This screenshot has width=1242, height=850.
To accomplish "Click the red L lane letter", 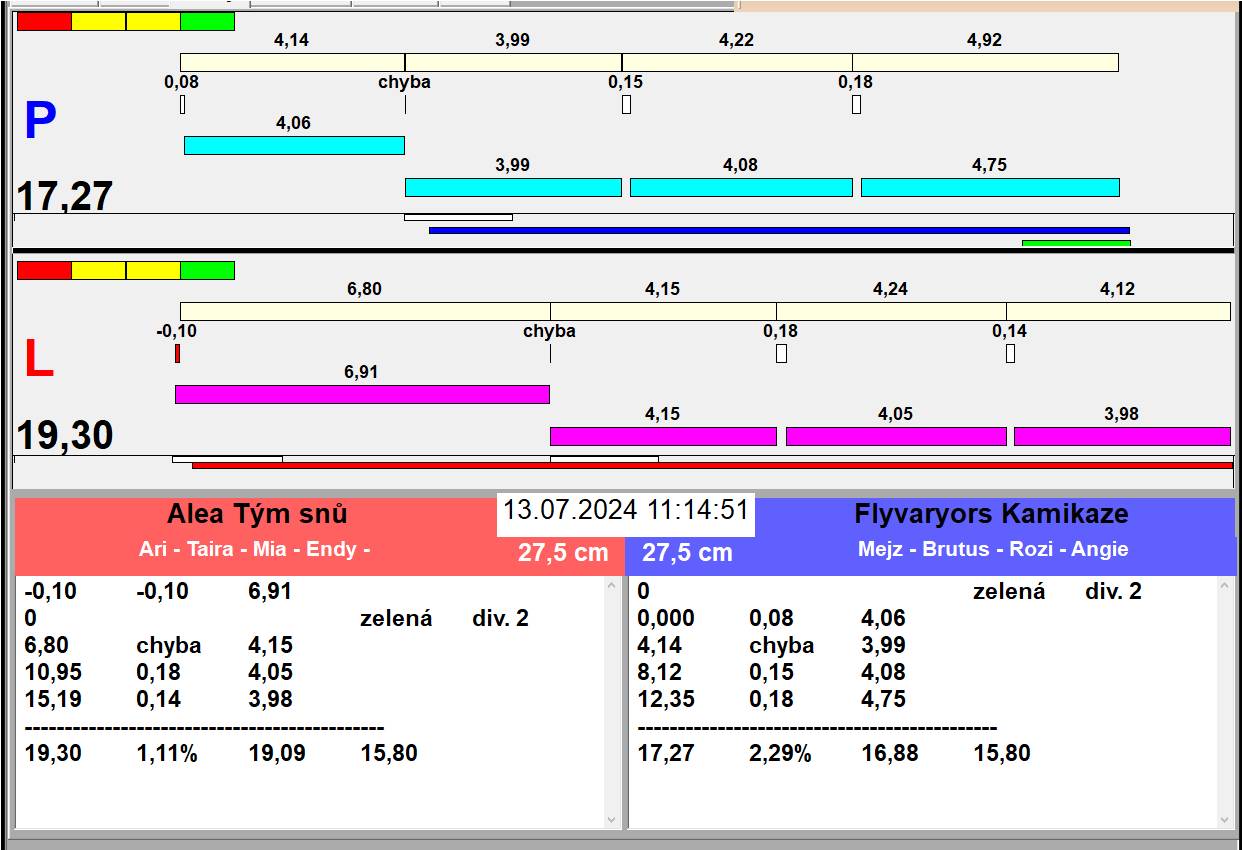I will pyautogui.click(x=38, y=360).
